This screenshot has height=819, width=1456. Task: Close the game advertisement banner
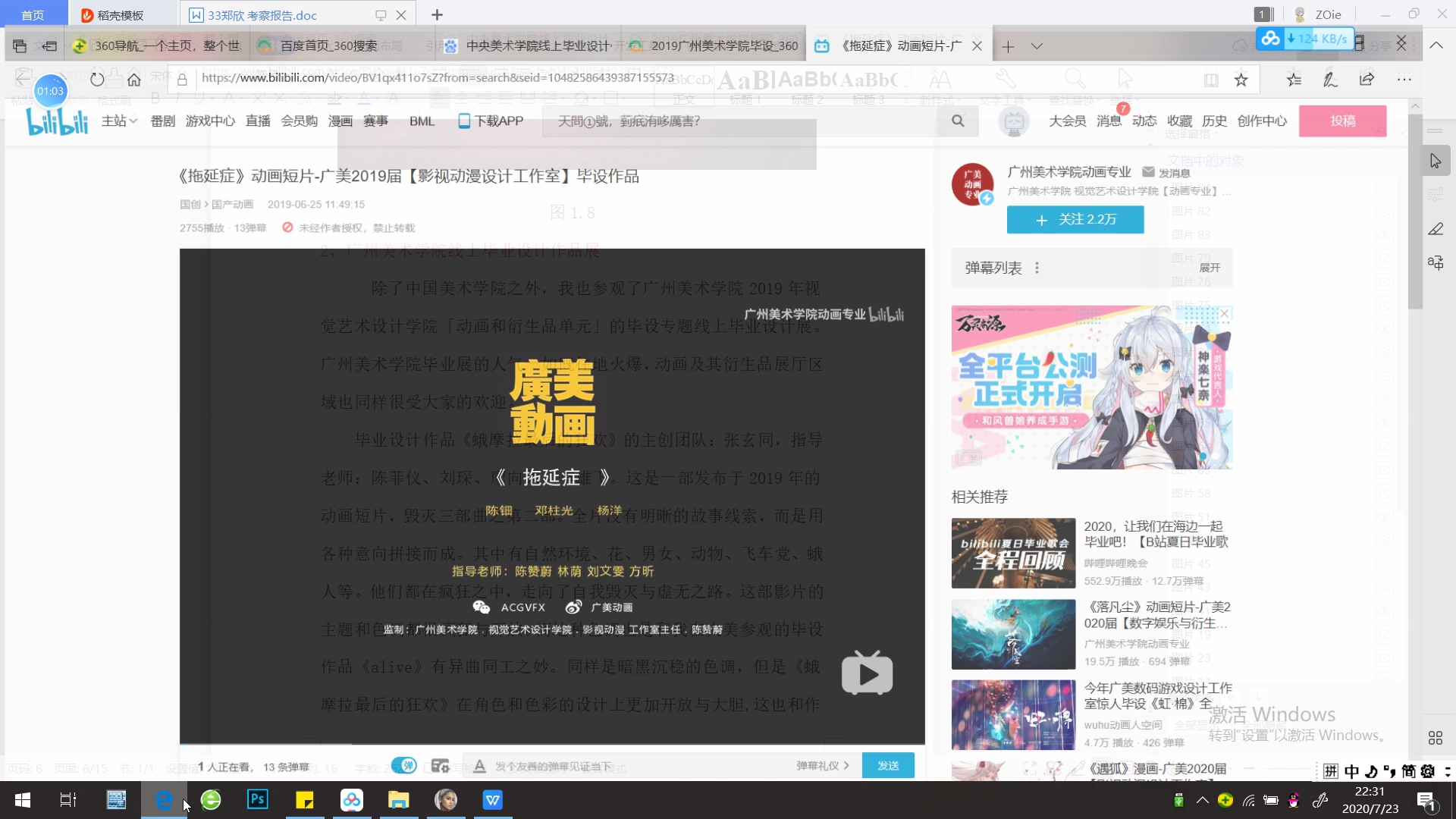1224,314
